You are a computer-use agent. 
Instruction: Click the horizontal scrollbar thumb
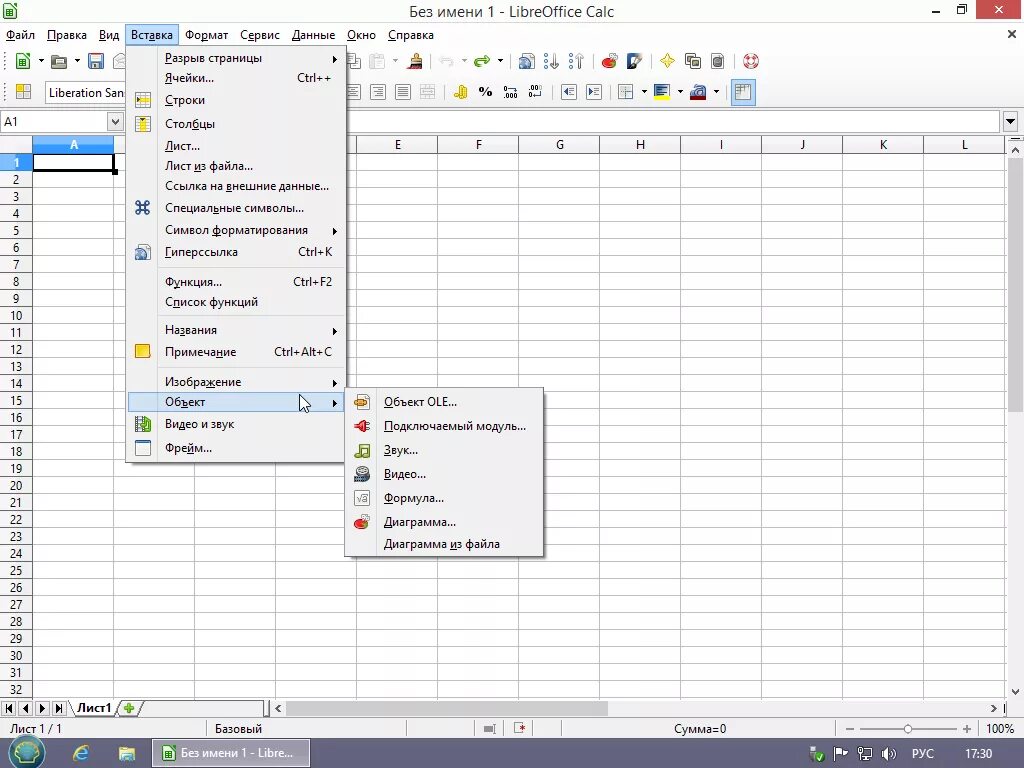[447, 708]
